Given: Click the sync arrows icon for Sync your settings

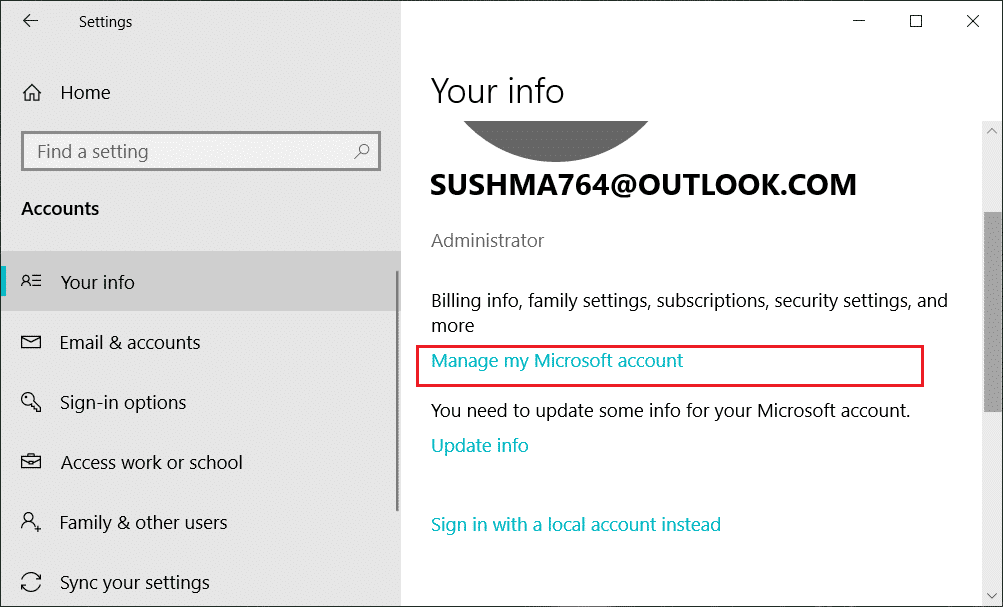Looking at the screenshot, I should (31, 583).
